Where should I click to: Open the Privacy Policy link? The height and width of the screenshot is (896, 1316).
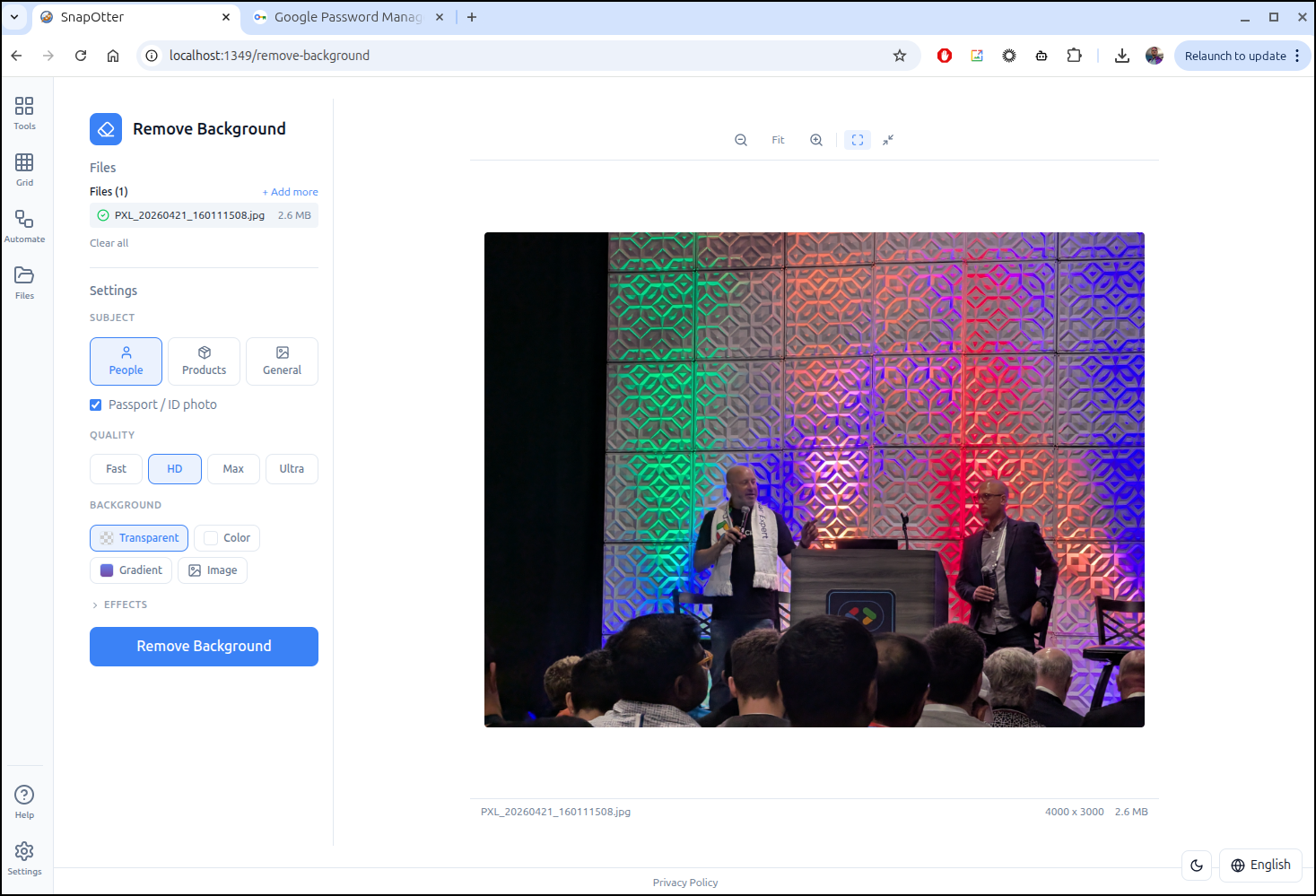pos(685,883)
